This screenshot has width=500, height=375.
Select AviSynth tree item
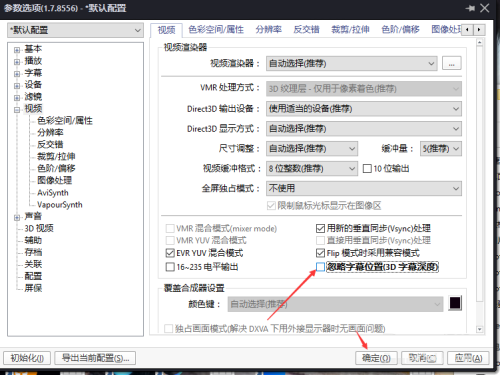click(x=53, y=193)
